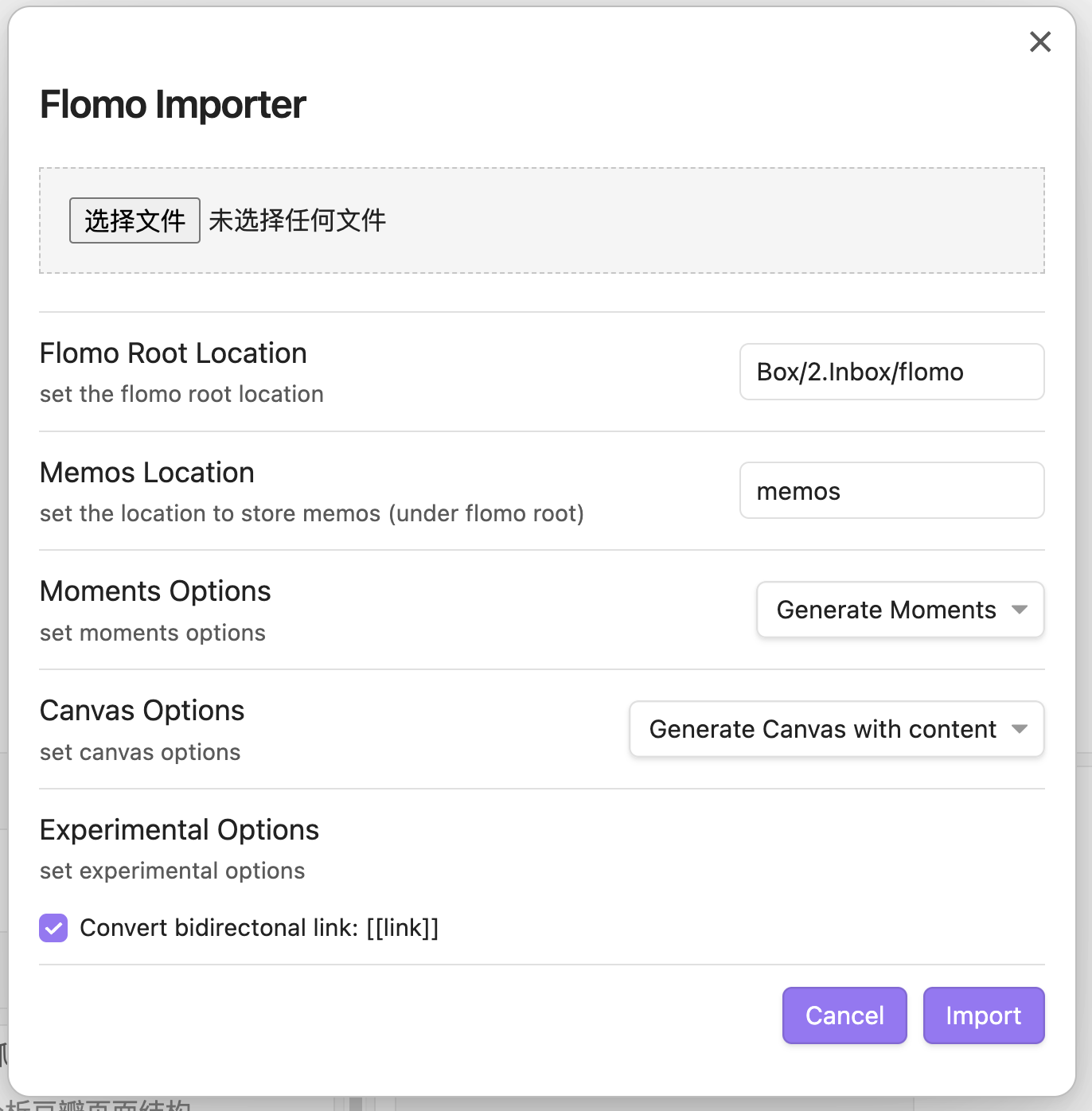
Task: Click the Cancel button
Action: tap(844, 1015)
